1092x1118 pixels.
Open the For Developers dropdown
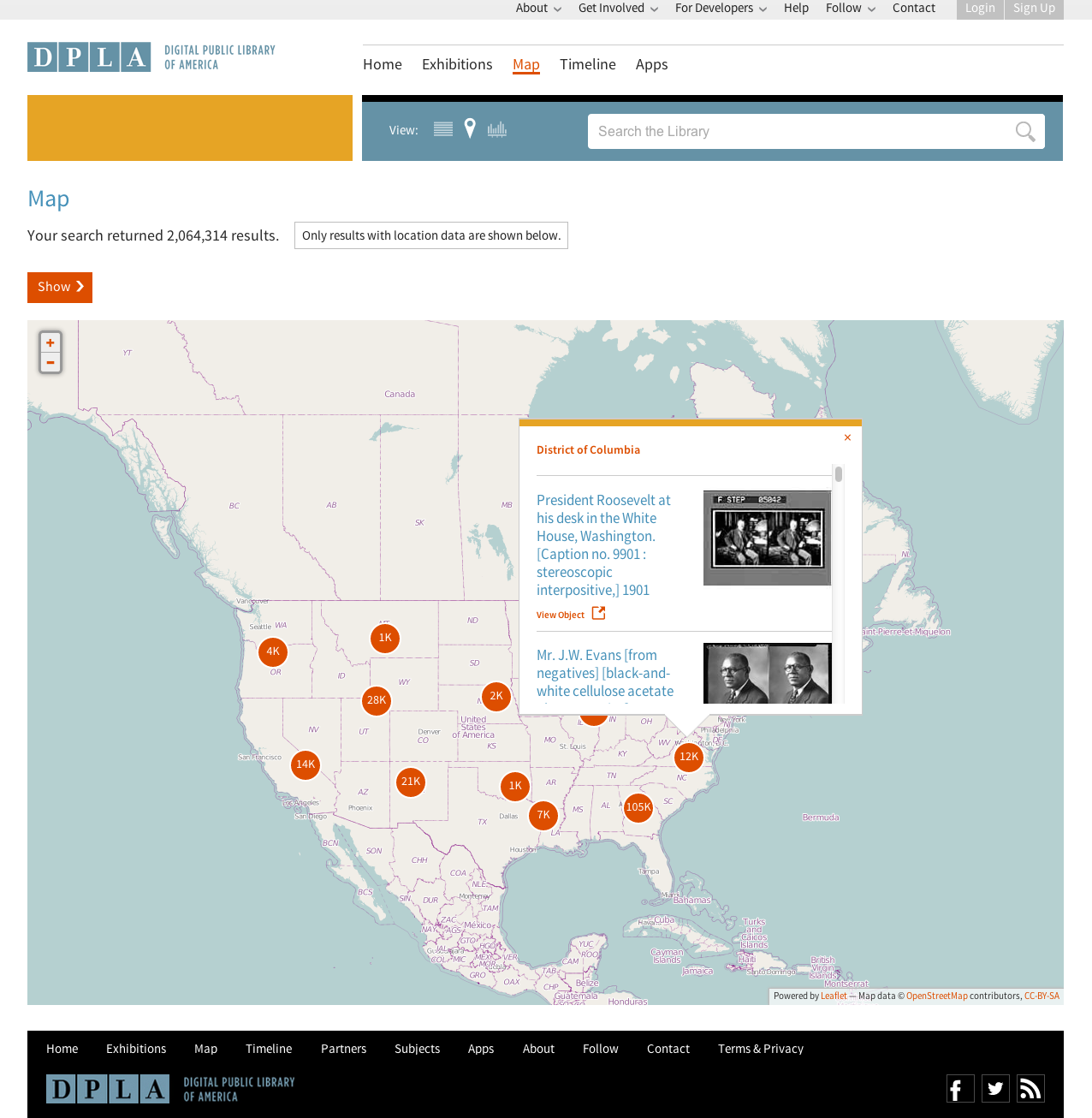[721, 9]
